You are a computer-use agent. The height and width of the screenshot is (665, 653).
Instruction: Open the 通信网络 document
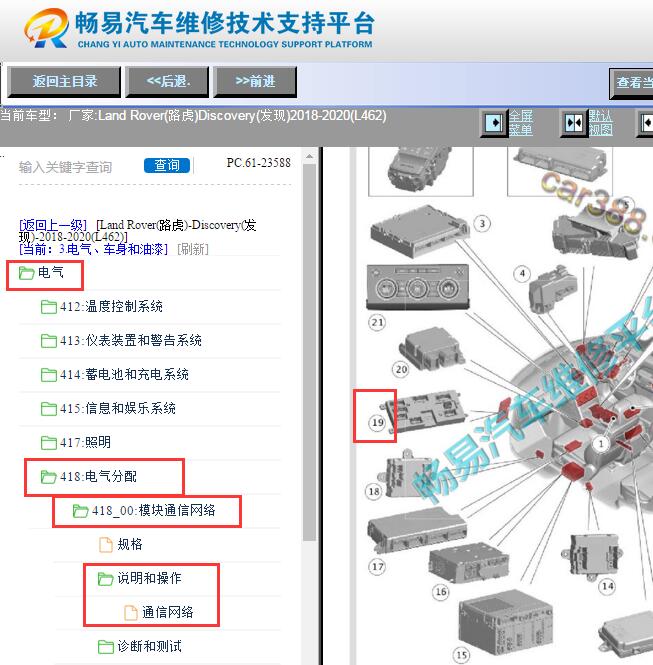[167, 612]
